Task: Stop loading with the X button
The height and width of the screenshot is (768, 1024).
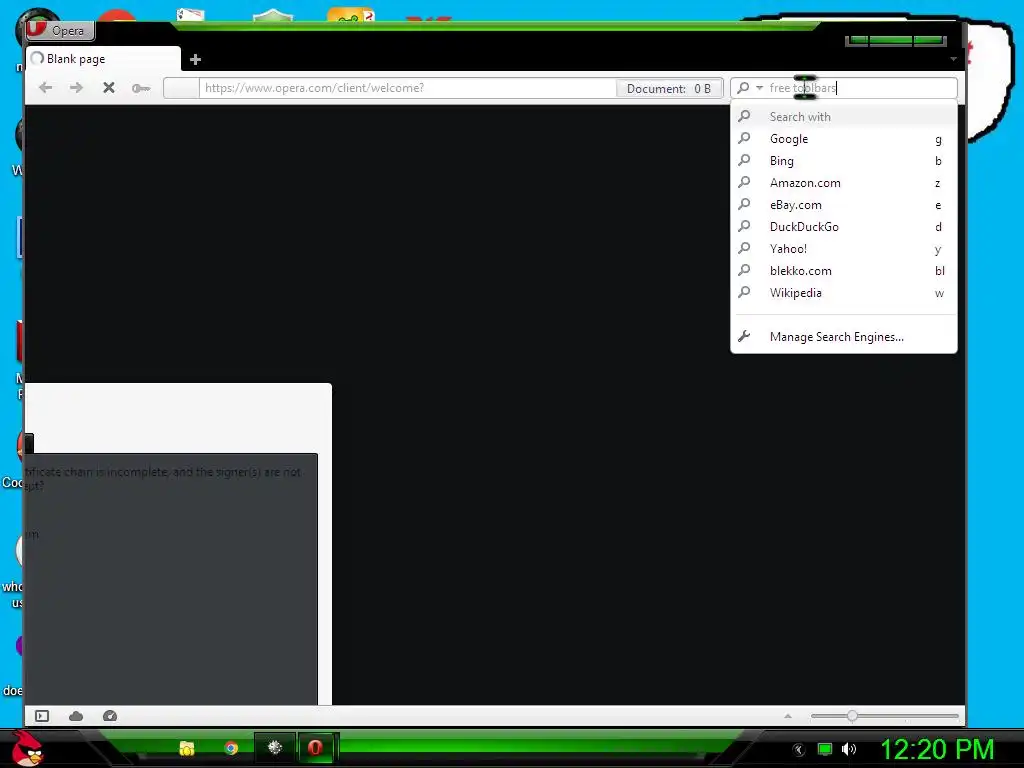Action: click(109, 88)
